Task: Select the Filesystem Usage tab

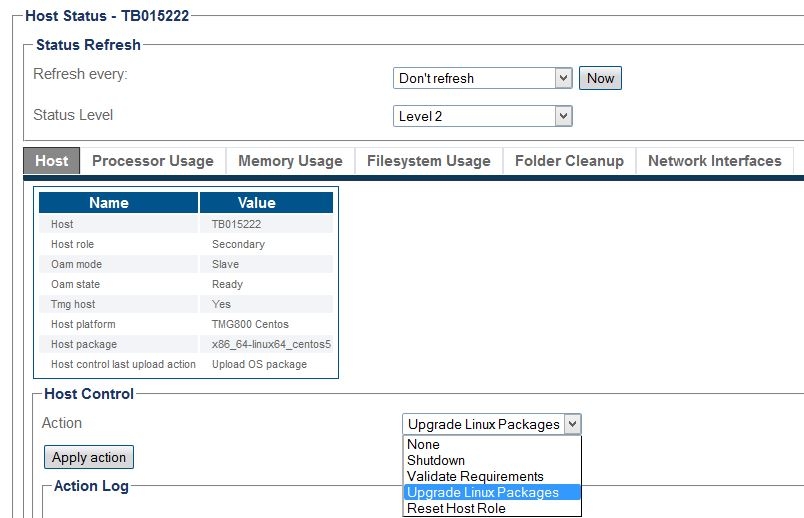Action: (428, 161)
